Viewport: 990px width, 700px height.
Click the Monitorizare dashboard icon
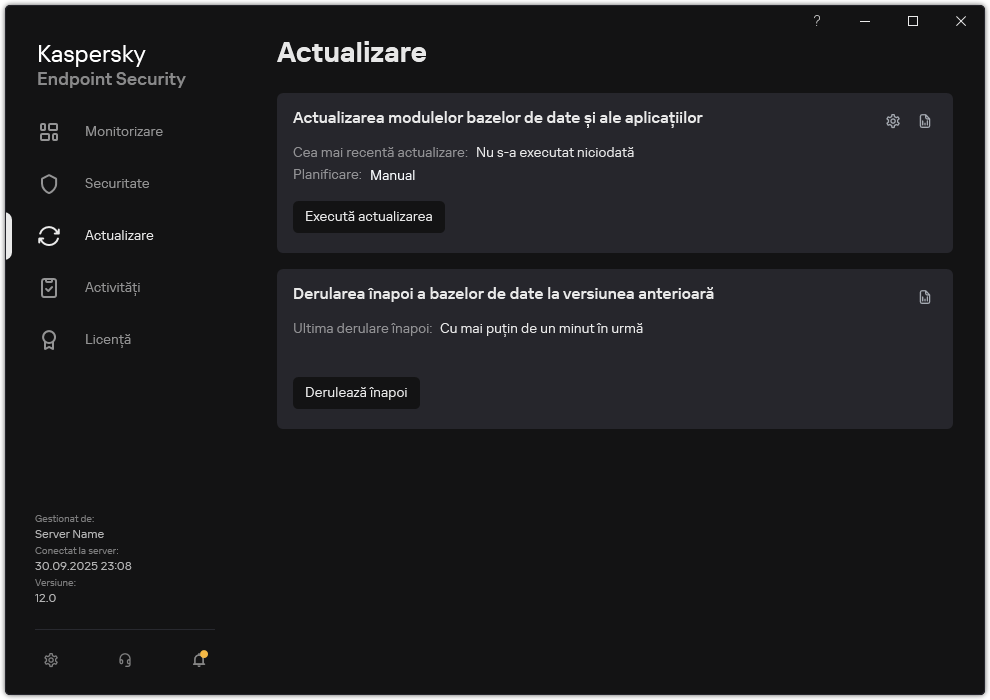(x=49, y=132)
